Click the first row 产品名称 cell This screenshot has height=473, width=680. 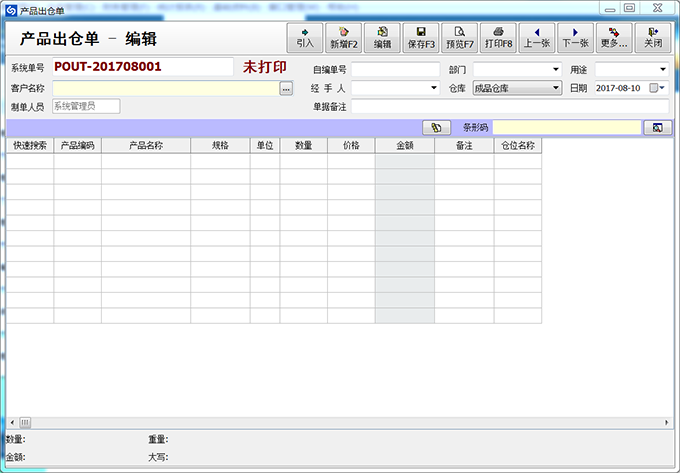click(x=146, y=161)
